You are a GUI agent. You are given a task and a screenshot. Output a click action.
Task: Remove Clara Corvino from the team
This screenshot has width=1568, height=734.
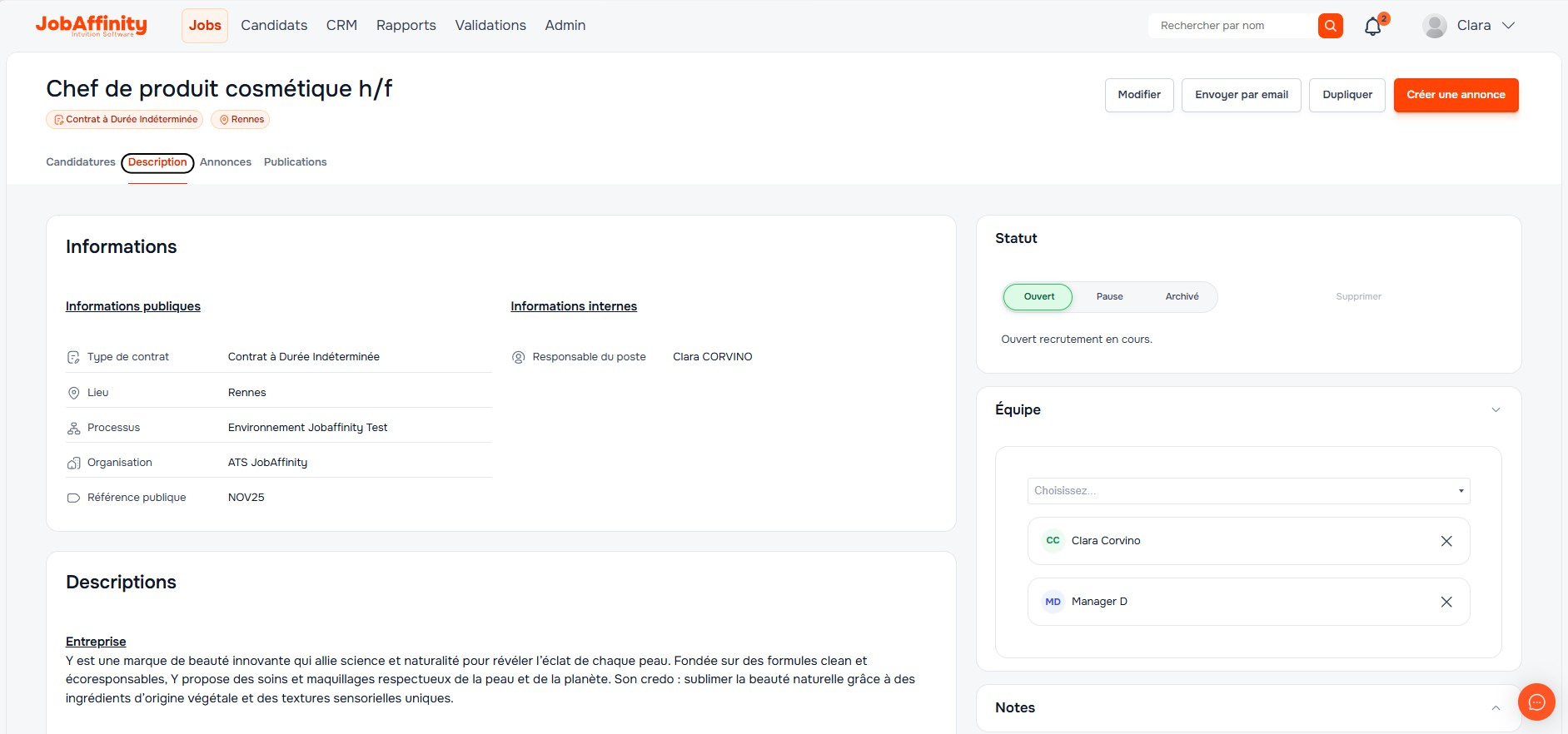(x=1446, y=541)
